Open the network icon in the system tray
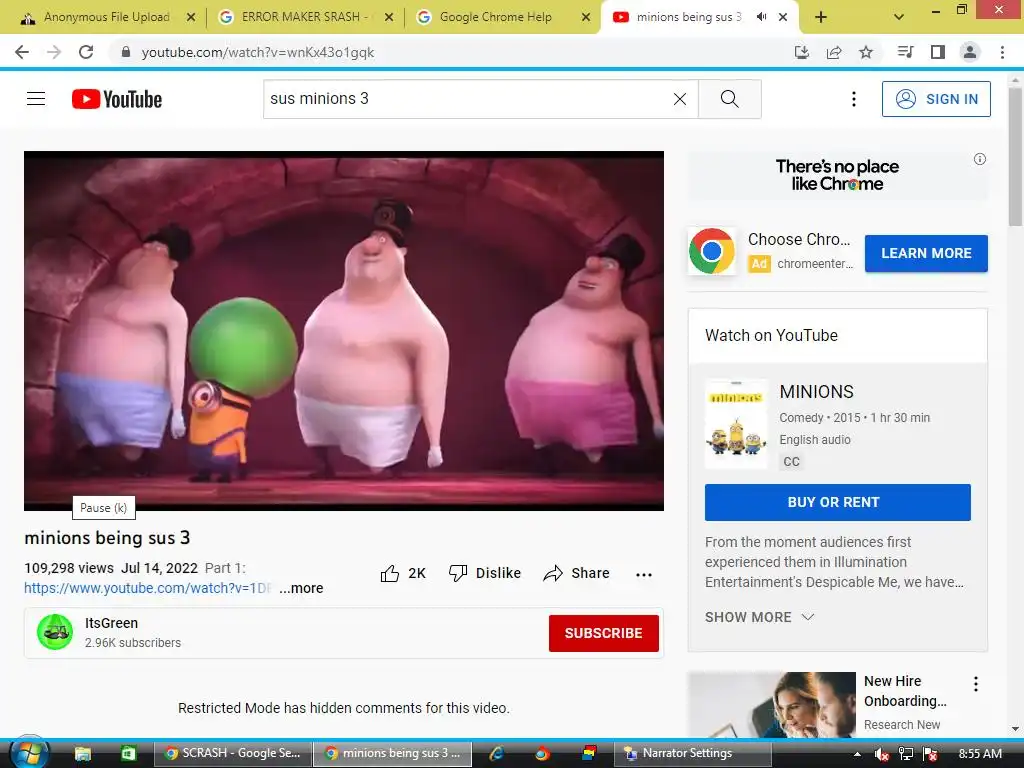 click(906, 754)
